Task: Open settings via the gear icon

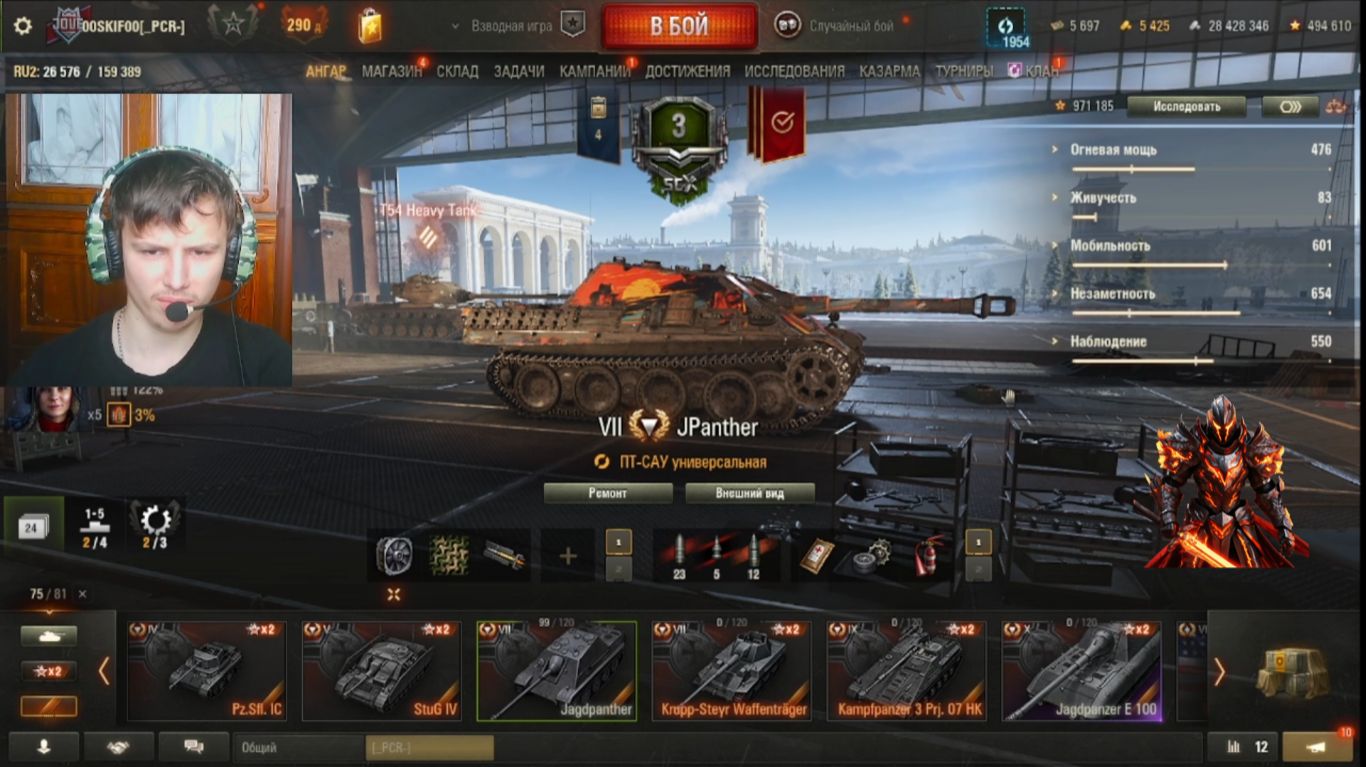Action: pyautogui.click(x=22, y=26)
